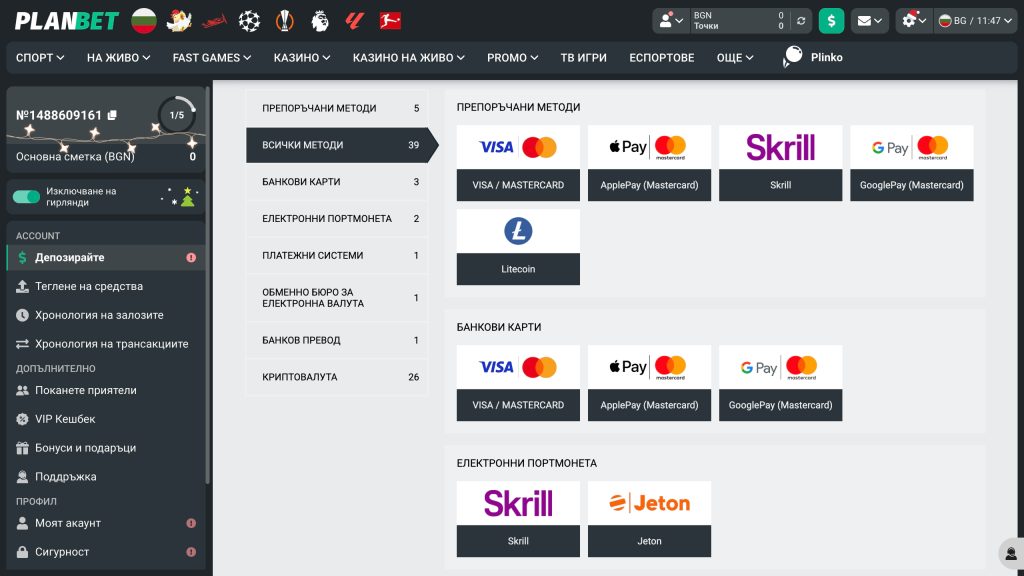Open the settings gear dropdown
The width and height of the screenshot is (1024, 576).
pyautogui.click(x=913, y=20)
